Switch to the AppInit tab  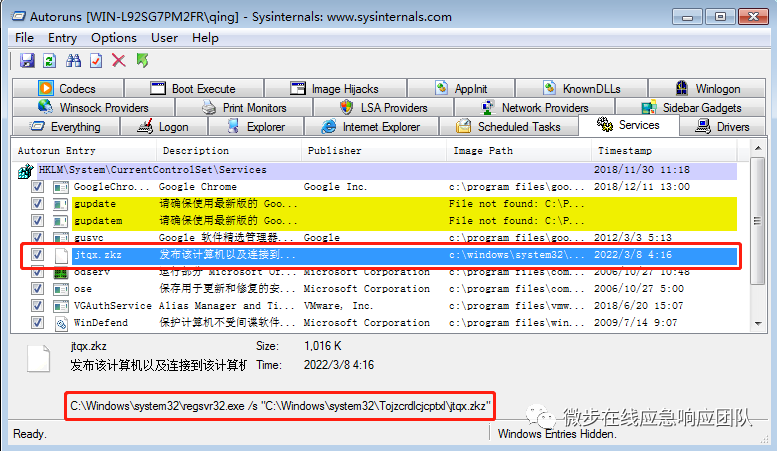pos(461,88)
